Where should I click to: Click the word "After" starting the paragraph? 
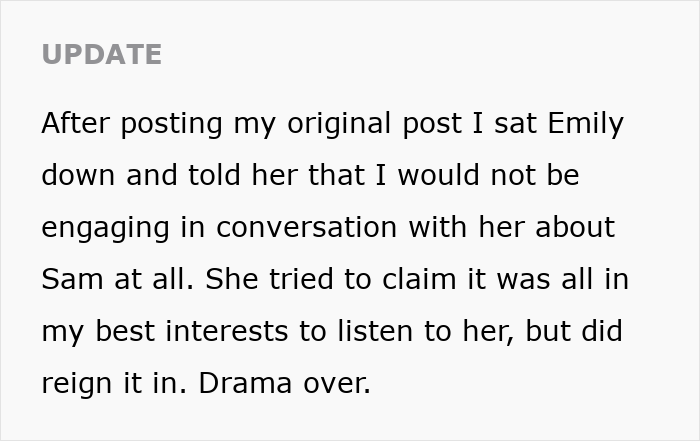point(74,123)
